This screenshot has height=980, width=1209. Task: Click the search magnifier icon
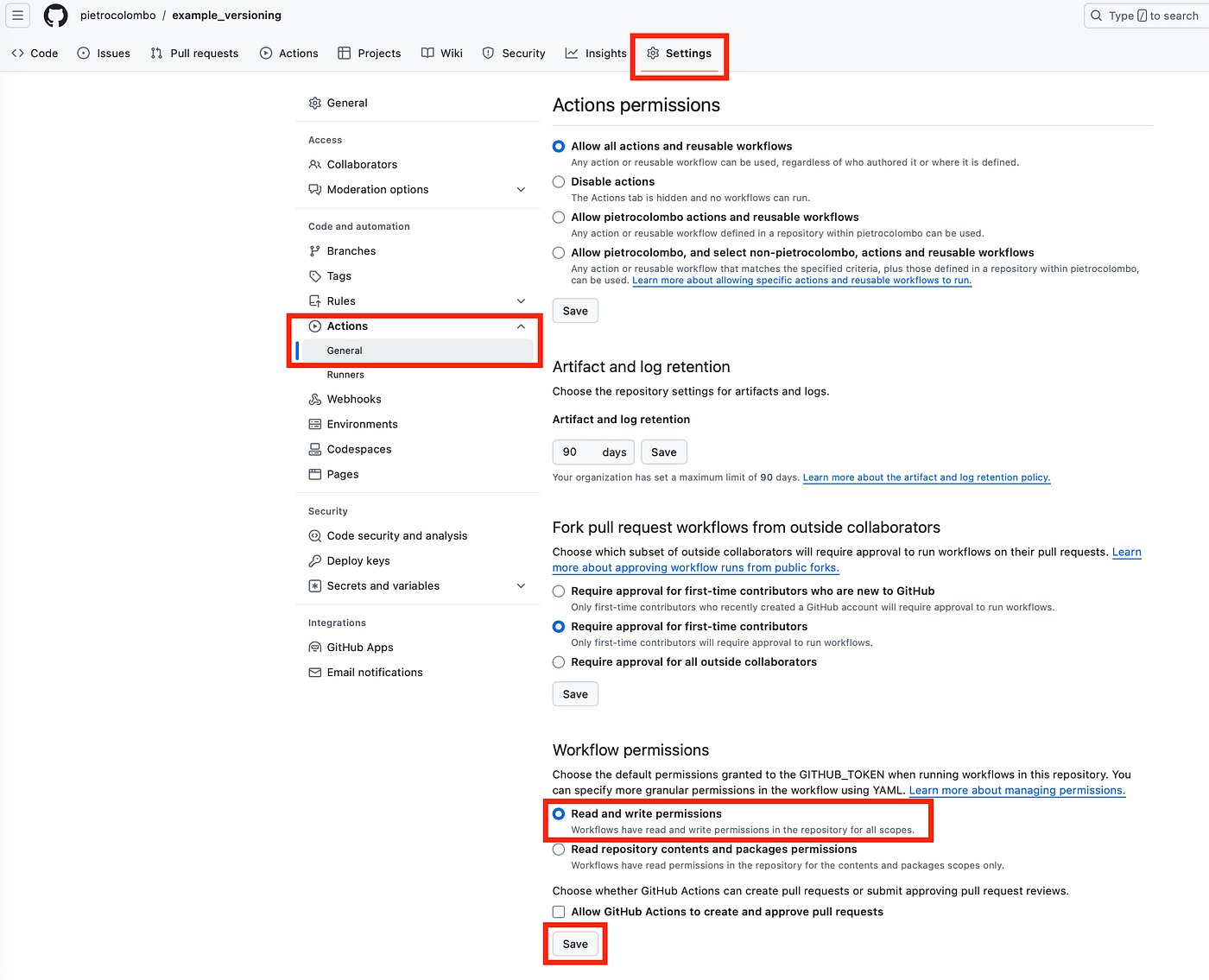pos(1096,16)
